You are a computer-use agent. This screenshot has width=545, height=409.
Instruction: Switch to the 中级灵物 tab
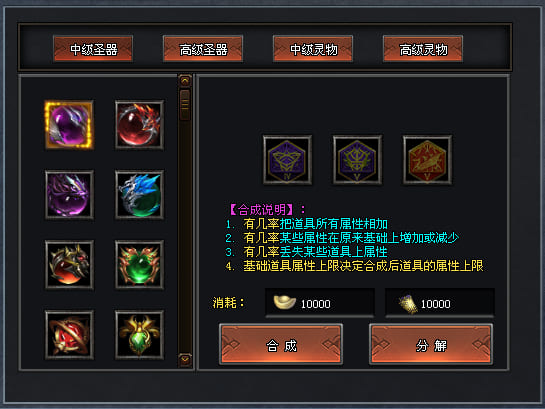coord(313,49)
